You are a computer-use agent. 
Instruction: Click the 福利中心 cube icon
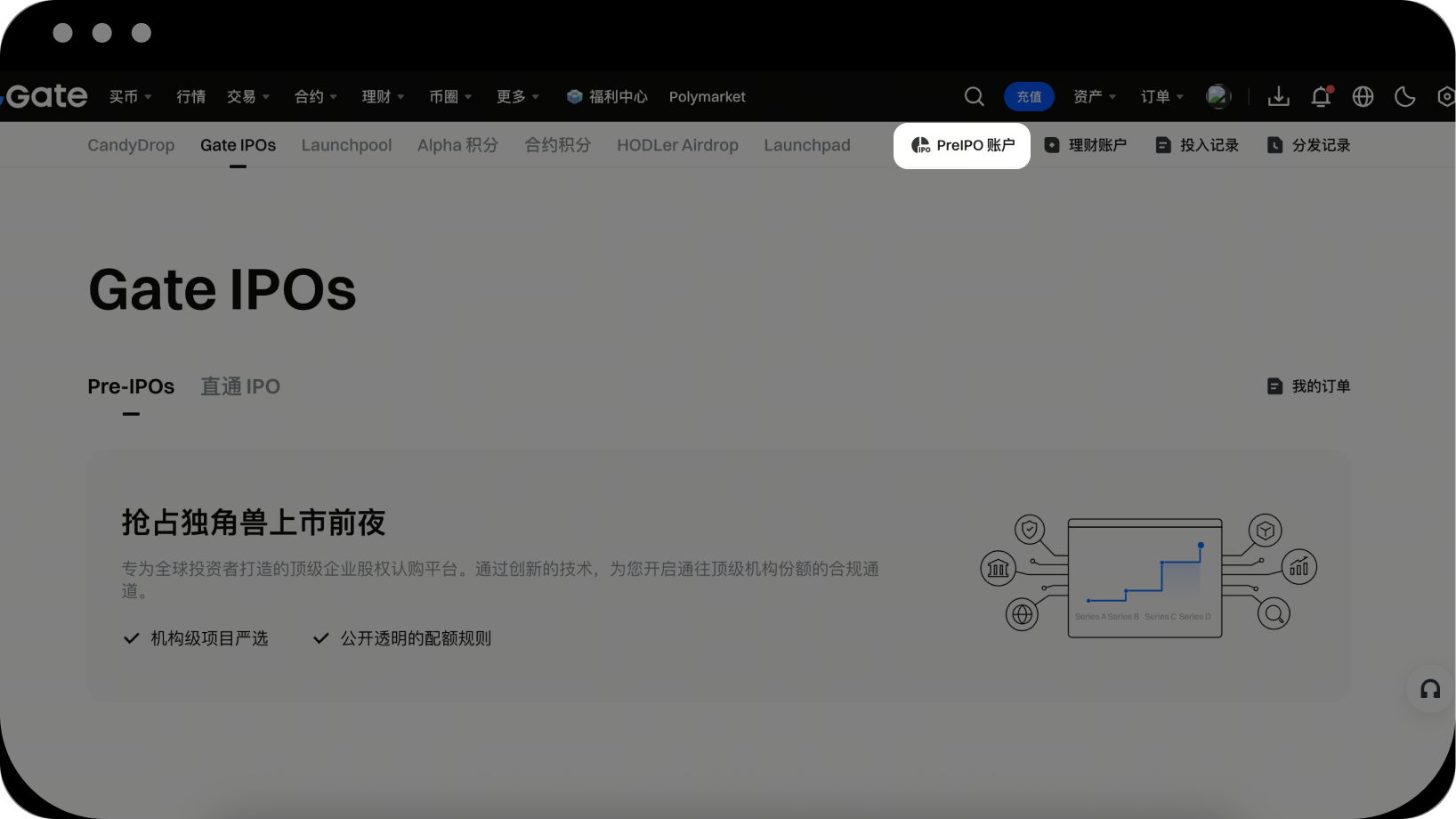pos(575,96)
